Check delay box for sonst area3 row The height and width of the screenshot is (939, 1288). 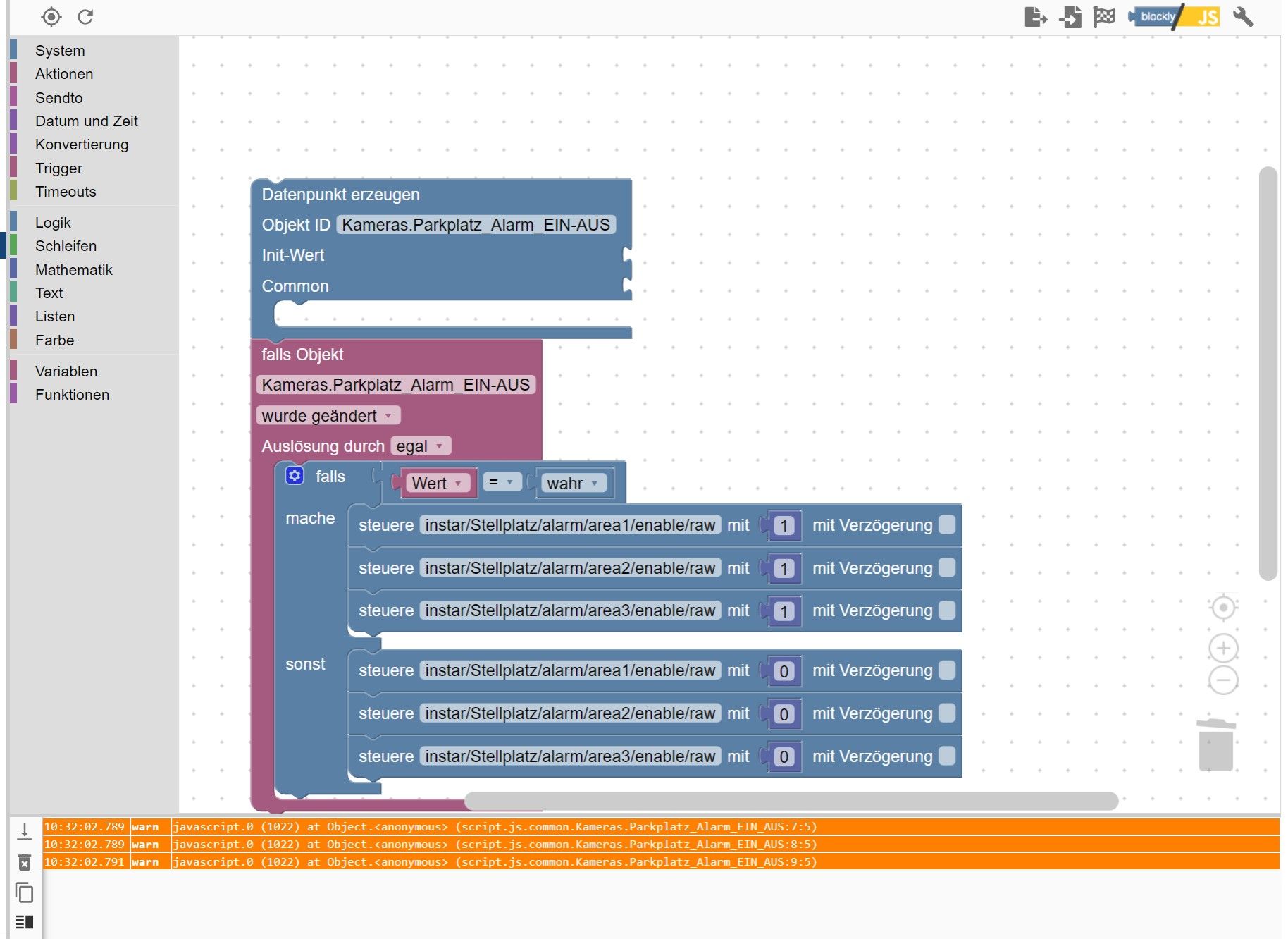coord(948,756)
